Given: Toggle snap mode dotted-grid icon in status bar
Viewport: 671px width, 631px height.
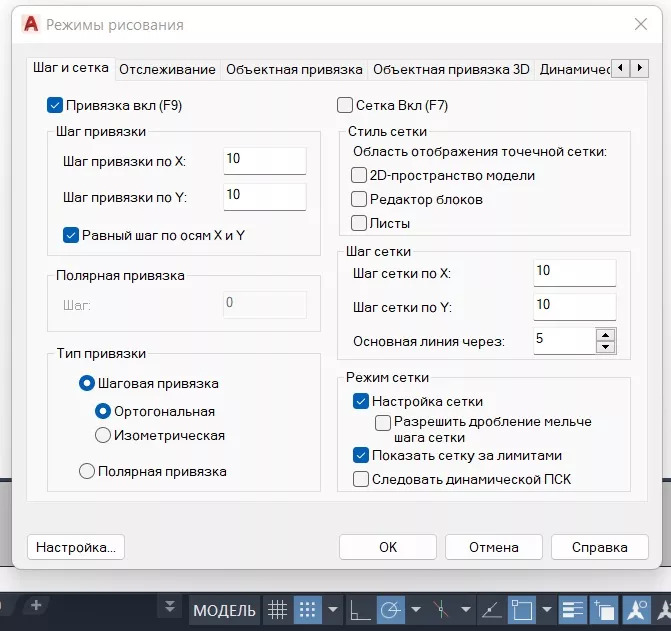Looking at the screenshot, I should click(308, 609).
